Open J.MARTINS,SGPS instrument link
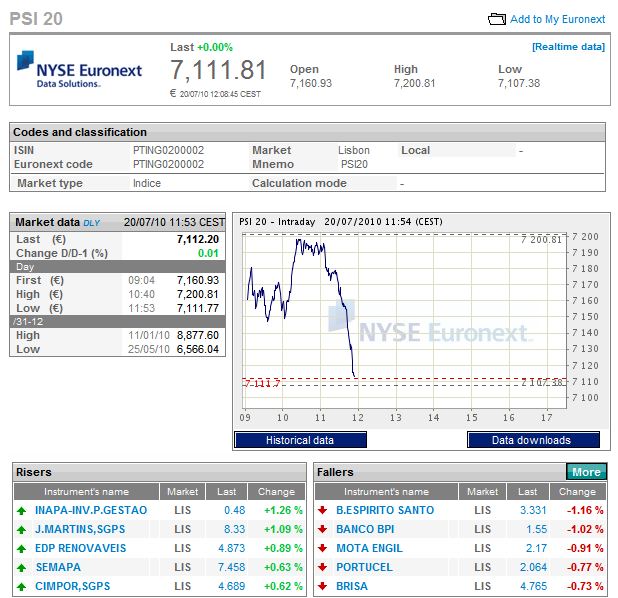The height and width of the screenshot is (598, 618). (80, 529)
